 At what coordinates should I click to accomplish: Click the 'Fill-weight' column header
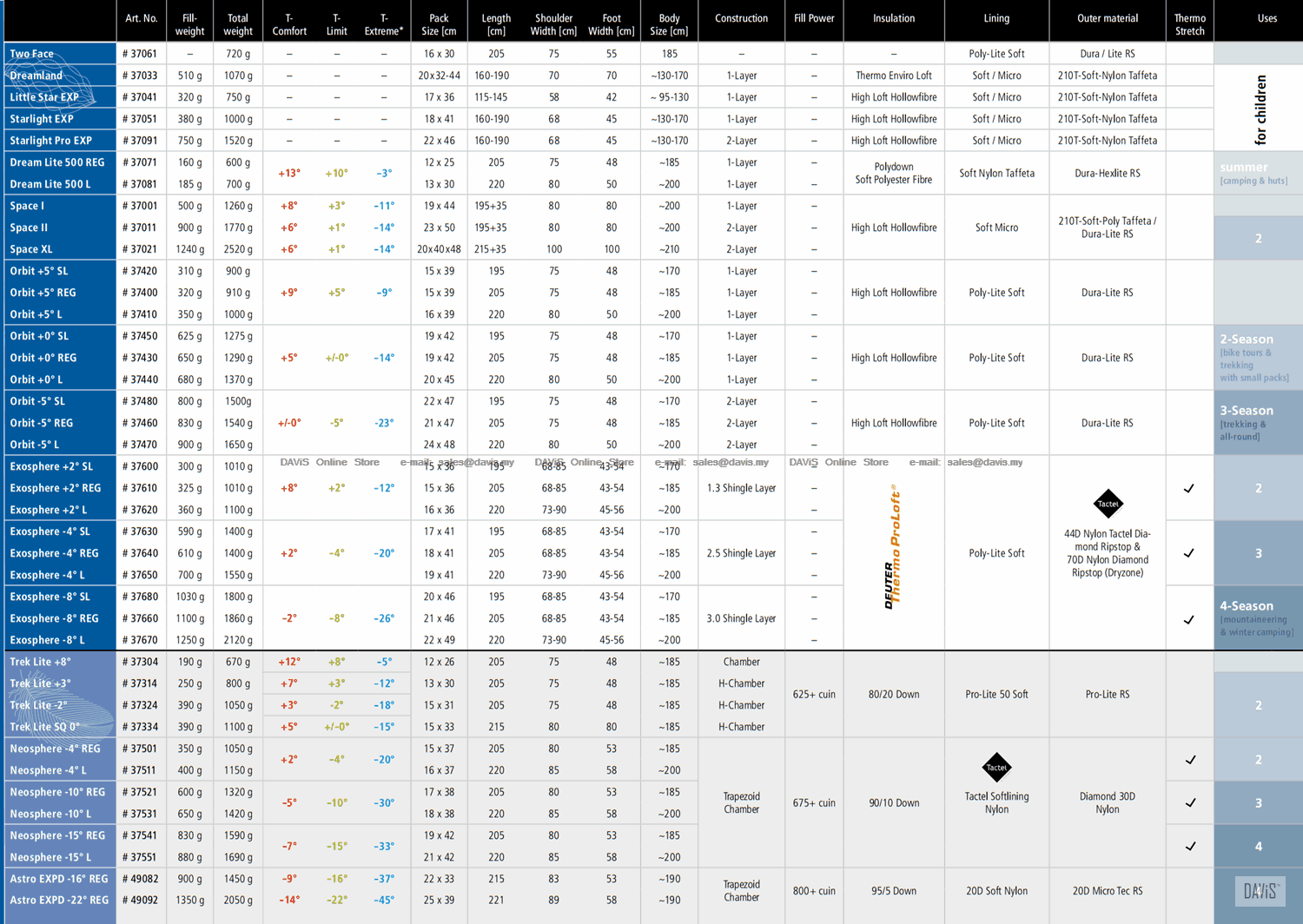[x=189, y=24]
